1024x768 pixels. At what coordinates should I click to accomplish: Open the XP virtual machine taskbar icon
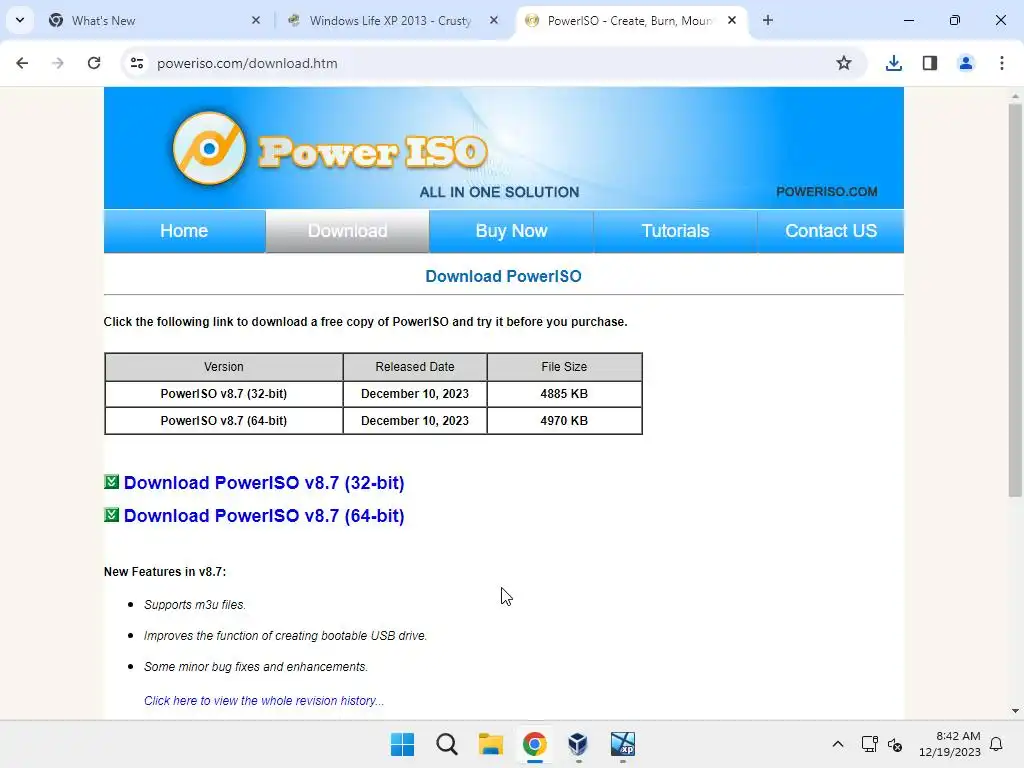click(623, 744)
